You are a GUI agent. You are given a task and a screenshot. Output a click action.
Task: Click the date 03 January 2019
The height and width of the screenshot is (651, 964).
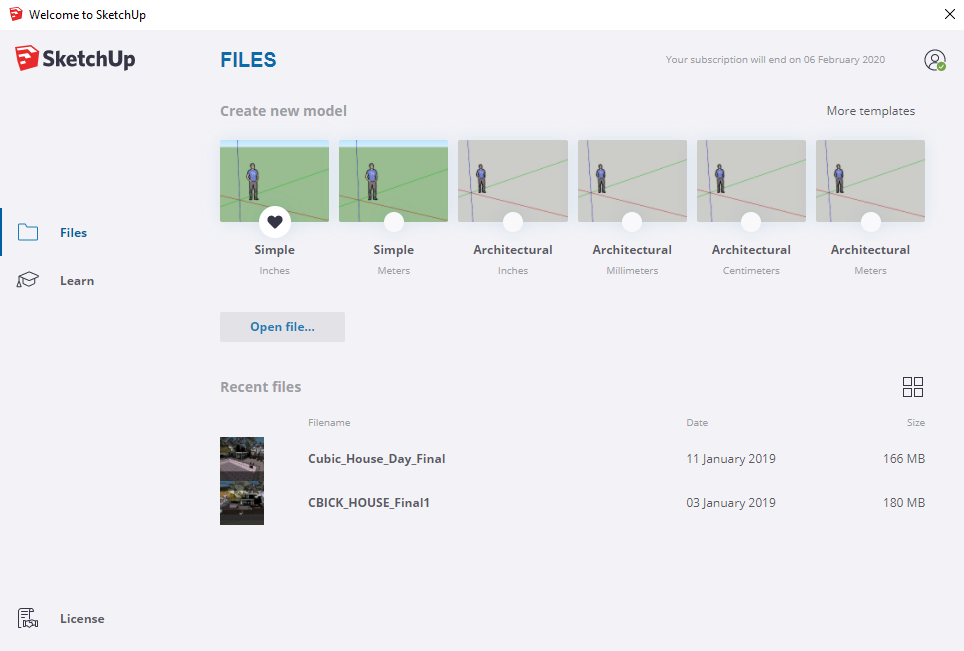[731, 502]
